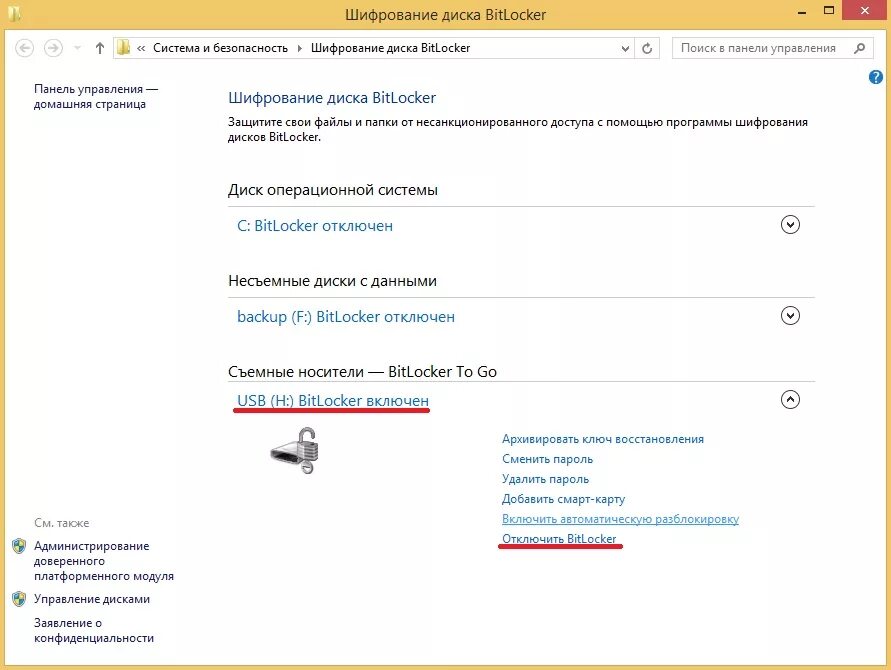Open the address bar history dropdown
This screenshot has height=670, width=891.
(625, 48)
